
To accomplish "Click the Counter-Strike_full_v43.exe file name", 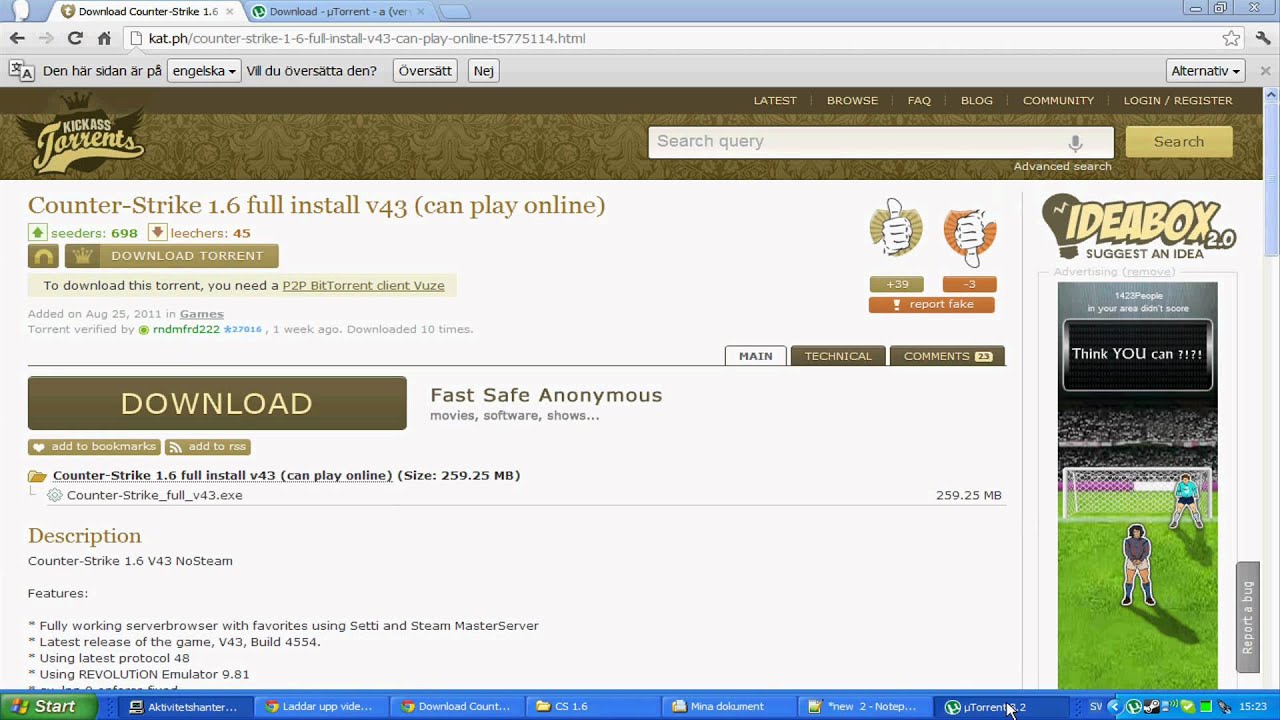I will pos(155,495).
